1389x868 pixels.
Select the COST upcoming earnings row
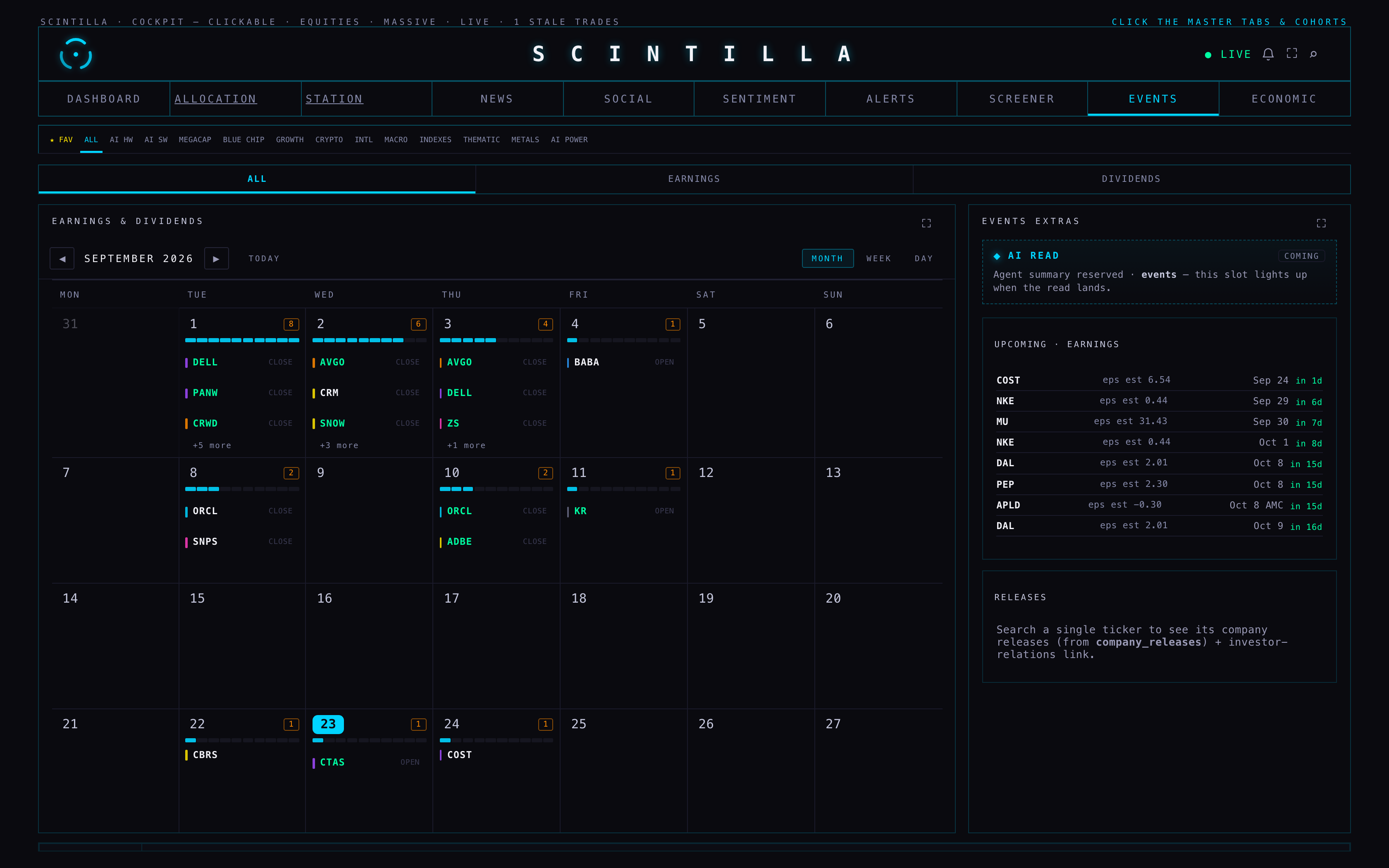1159,380
